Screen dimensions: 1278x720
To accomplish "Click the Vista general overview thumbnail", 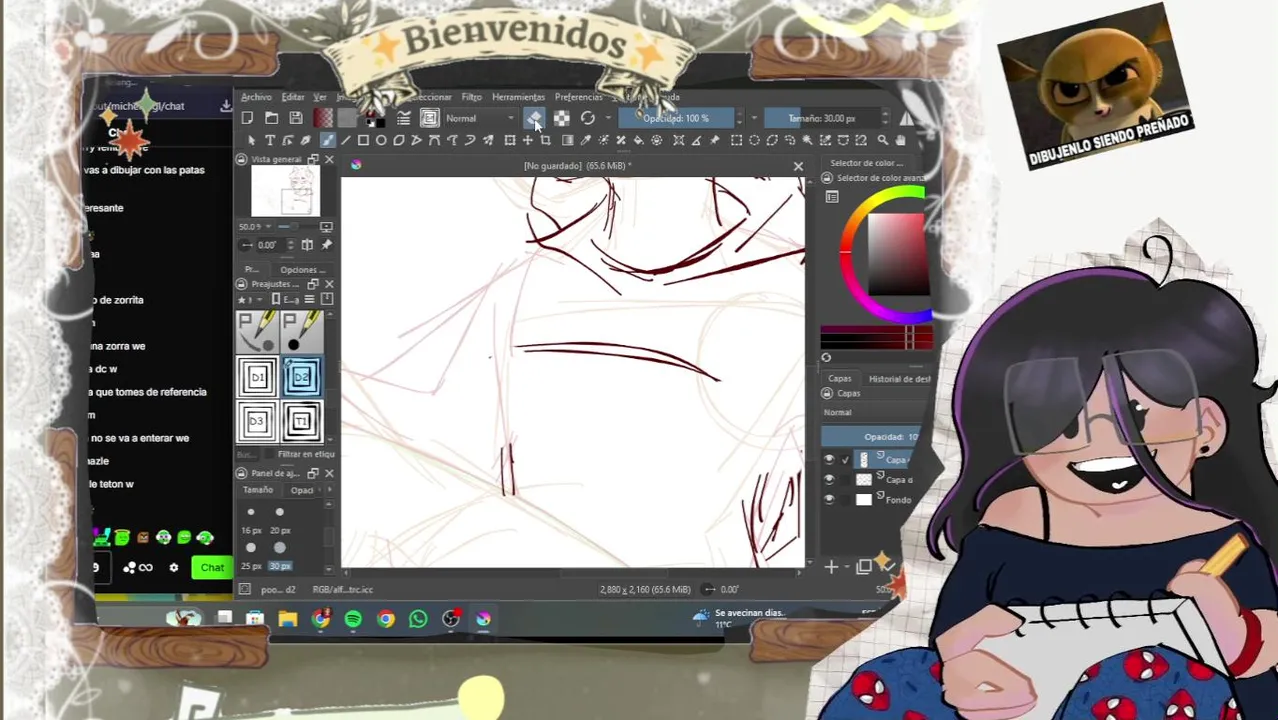I will [286, 190].
